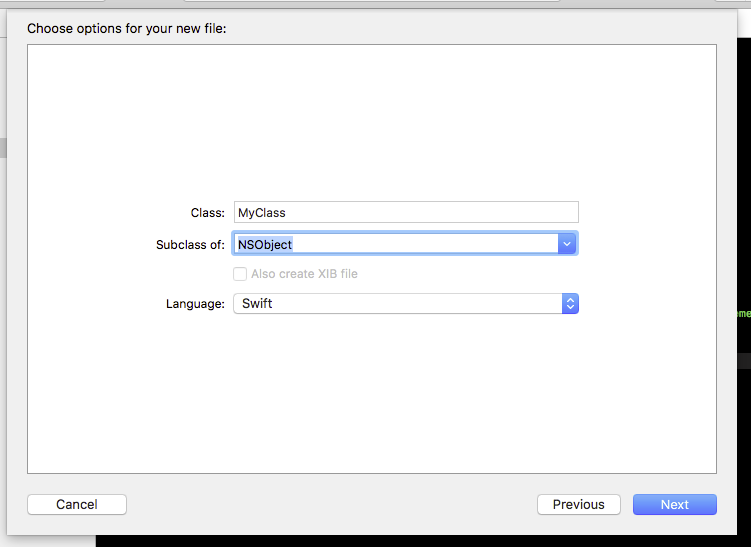Click the "Choose options for your new file" heading

point(127,28)
